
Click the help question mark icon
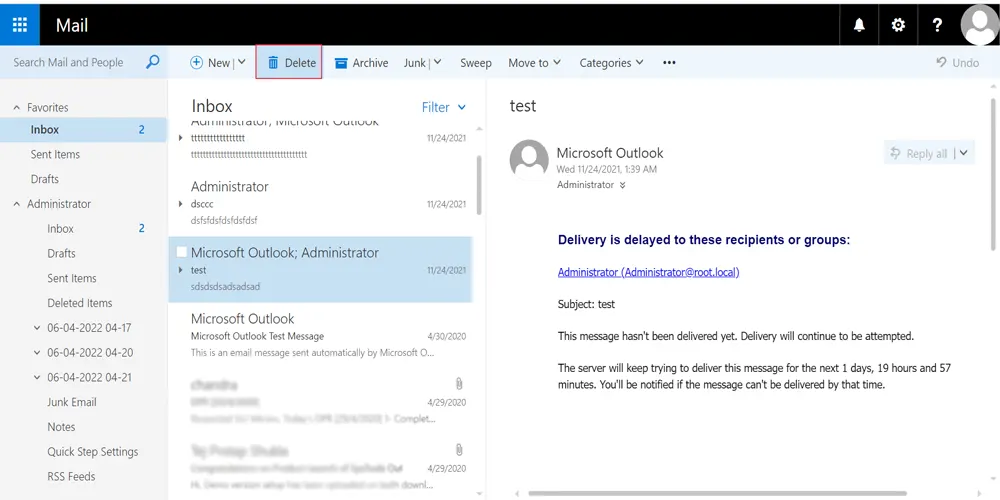pyautogui.click(x=937, y=25)
